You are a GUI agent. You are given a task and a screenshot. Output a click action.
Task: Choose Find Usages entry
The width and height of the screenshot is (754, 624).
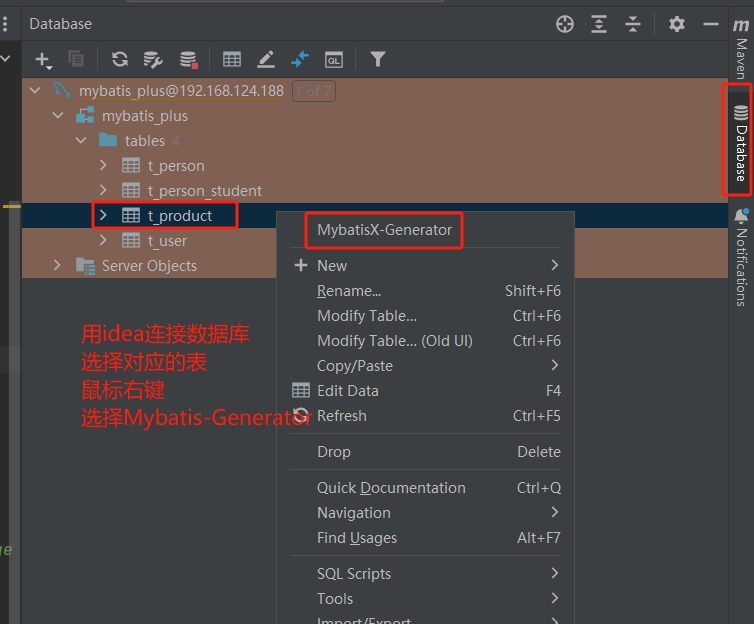pyautogui.click(x=426, y=537)
